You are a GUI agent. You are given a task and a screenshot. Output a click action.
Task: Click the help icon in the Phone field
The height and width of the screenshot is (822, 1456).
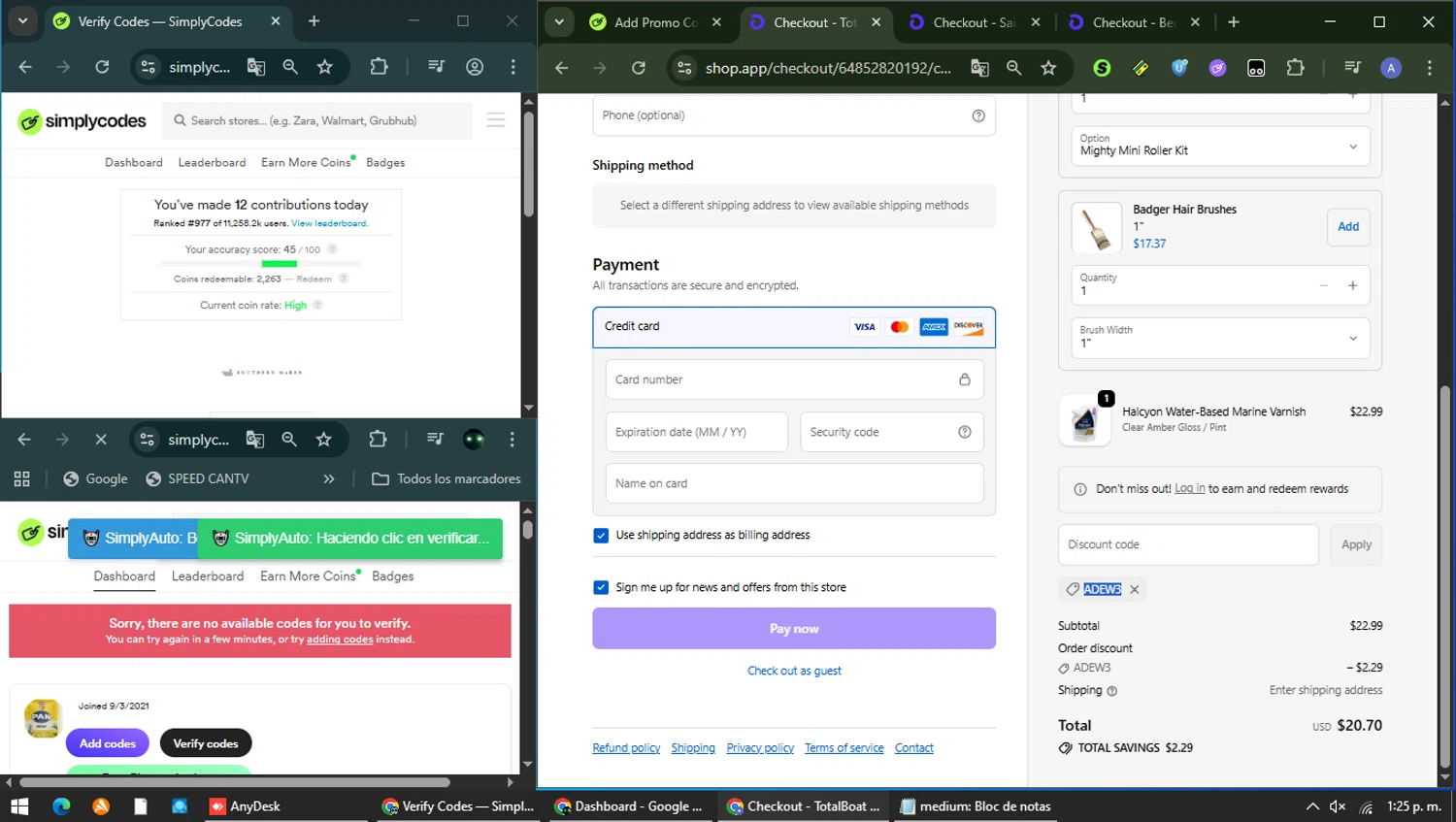978,115
